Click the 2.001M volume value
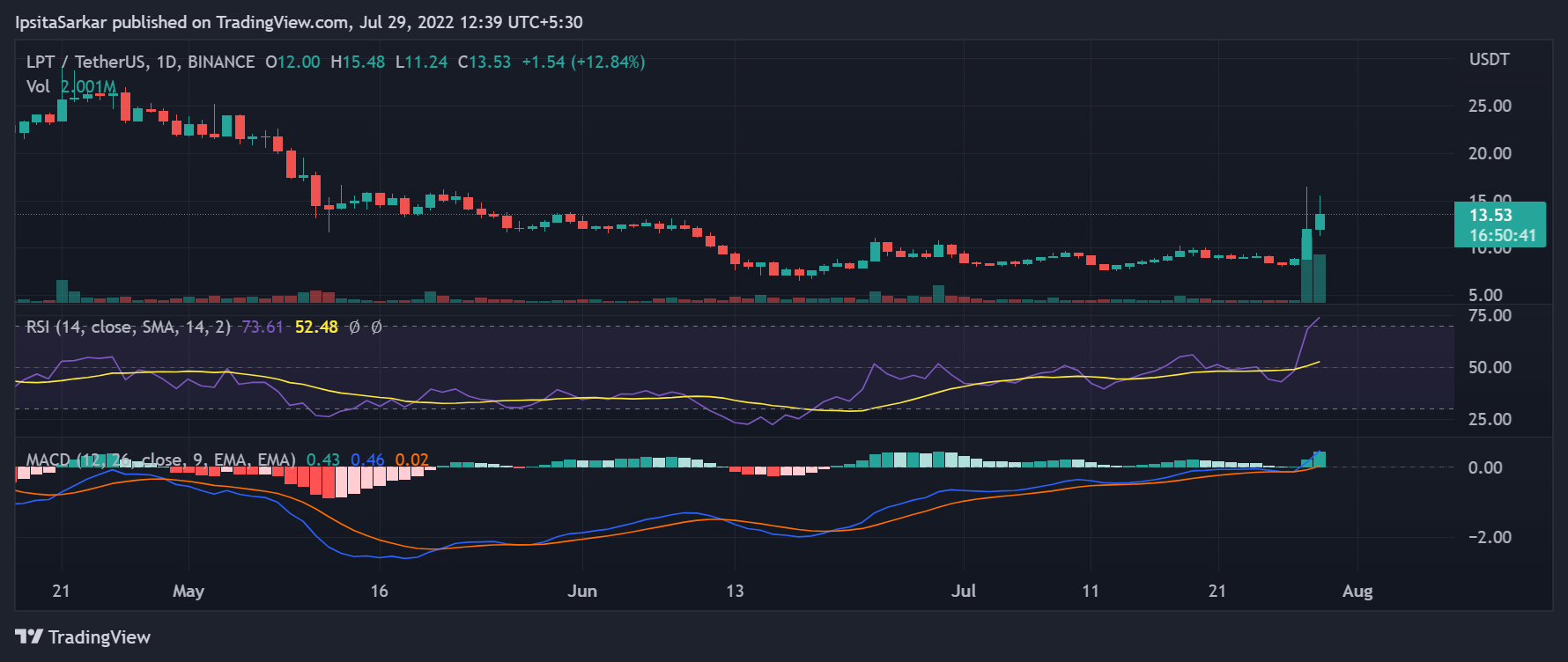The width and height of the screenshot is (1568, 662). (88, 86)
